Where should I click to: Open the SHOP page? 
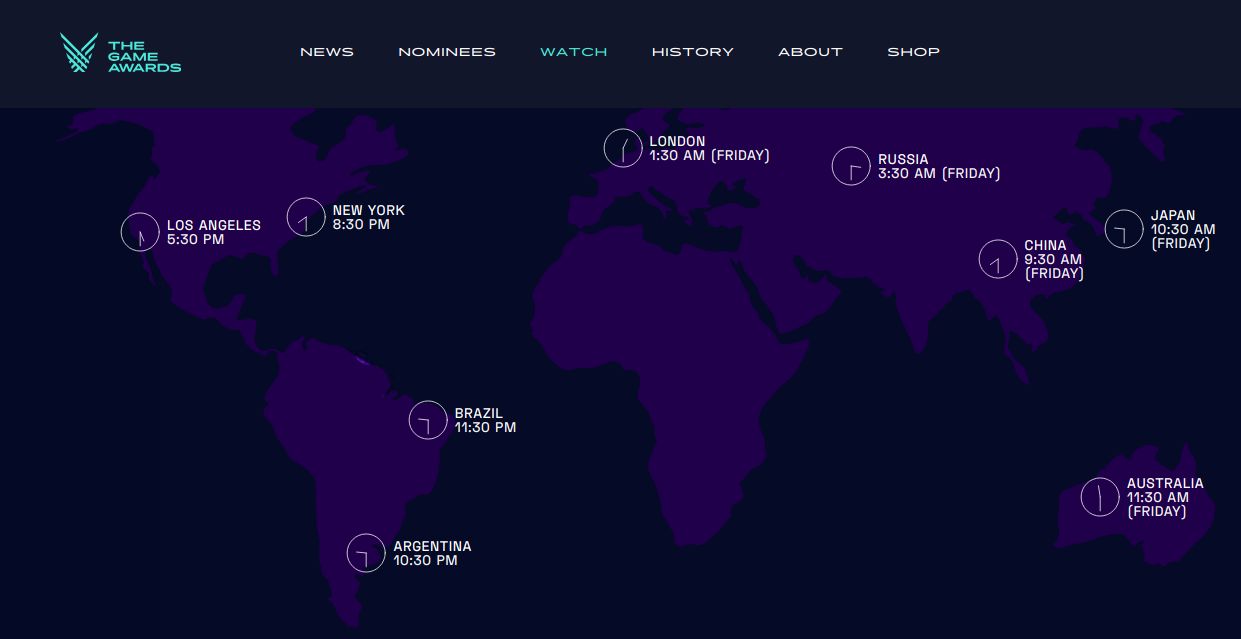point(913,52)
